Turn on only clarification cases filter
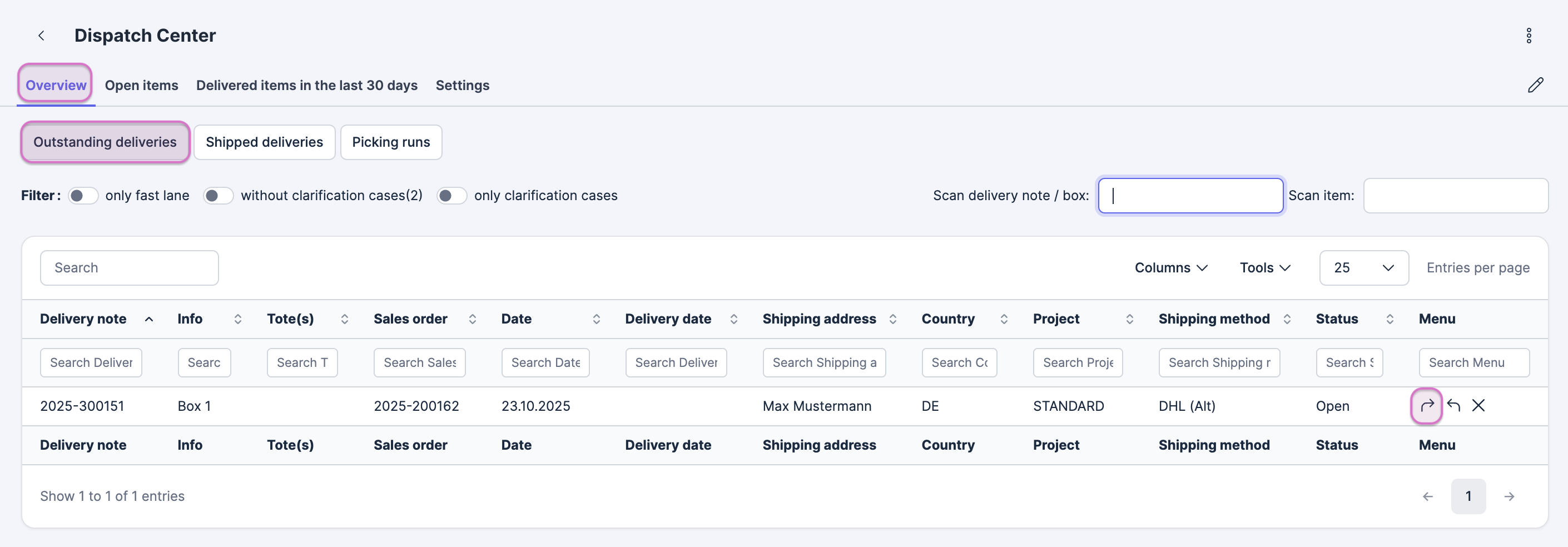This screenshot has height=547, width=1568. (x=451, y=196)
